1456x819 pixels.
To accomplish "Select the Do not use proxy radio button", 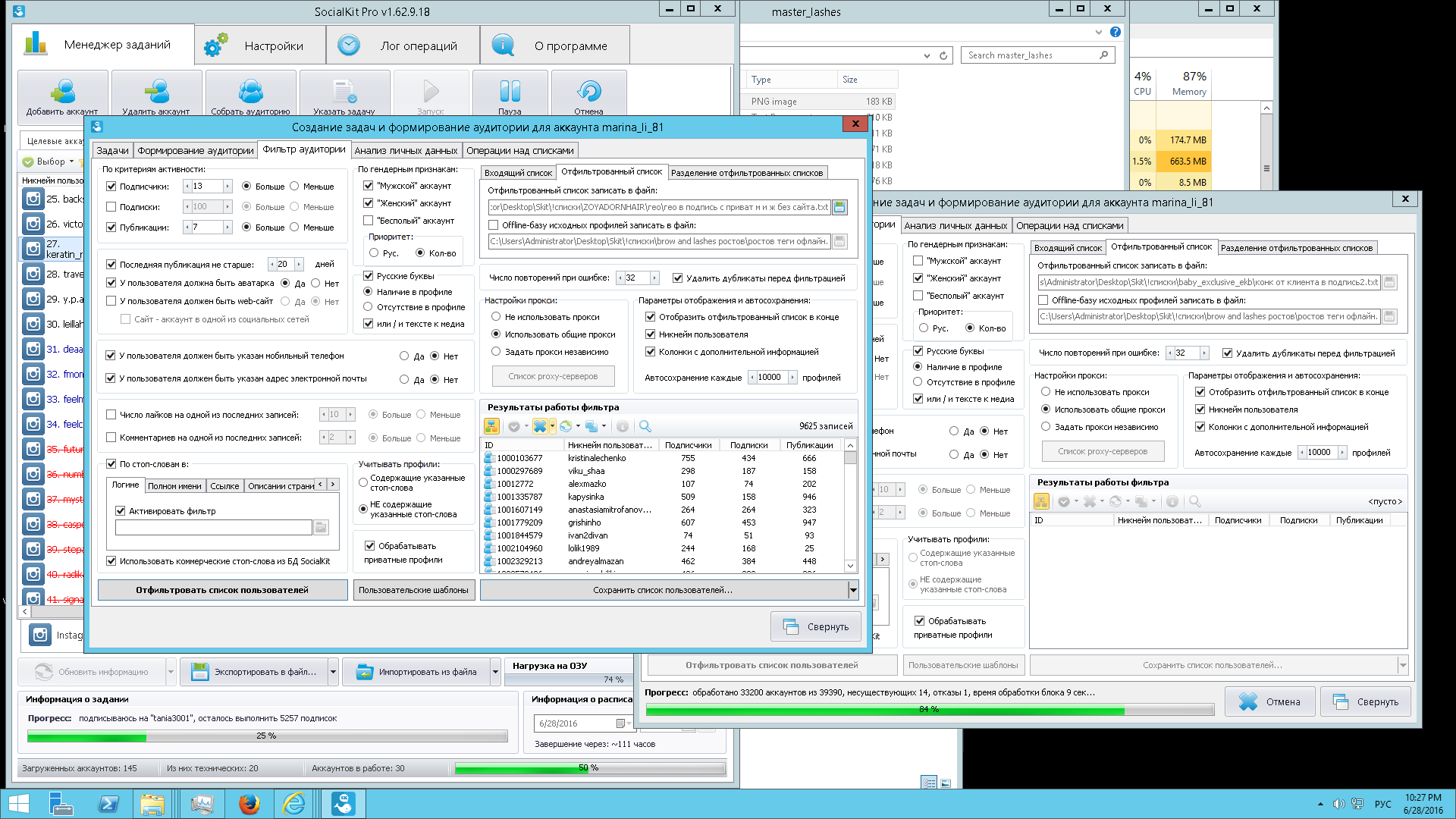I will (496, 317).
